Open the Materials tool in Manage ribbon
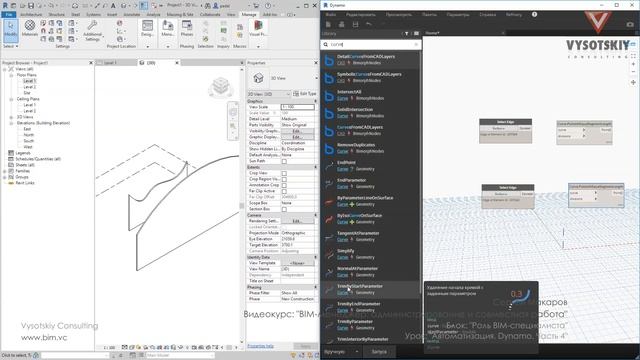This screenshot has width=640, height=360. click(30, 28)
